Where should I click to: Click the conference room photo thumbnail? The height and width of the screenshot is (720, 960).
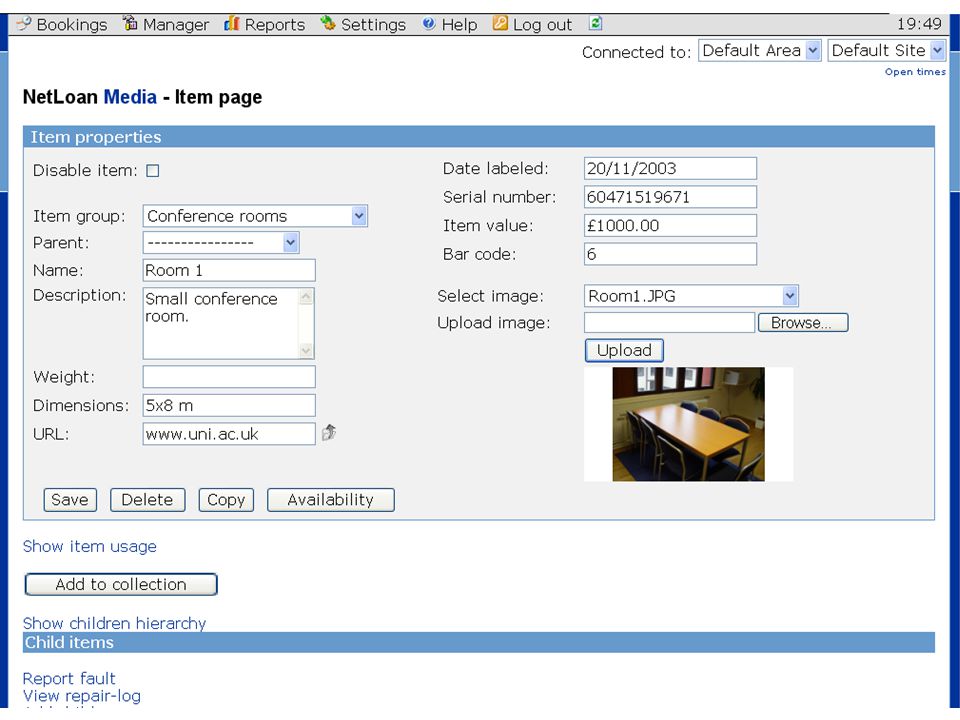[688, 424]
